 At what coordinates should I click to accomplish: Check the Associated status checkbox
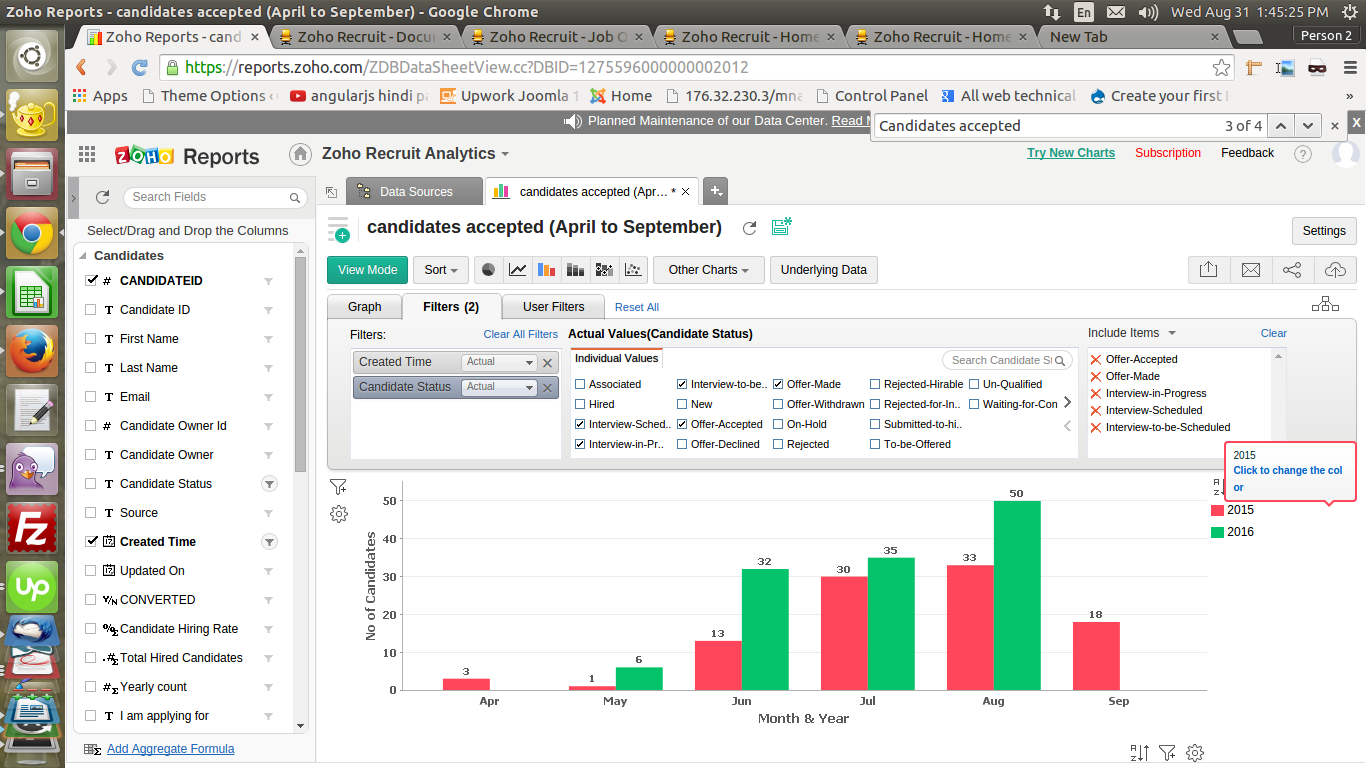click(x=580, y=384)
